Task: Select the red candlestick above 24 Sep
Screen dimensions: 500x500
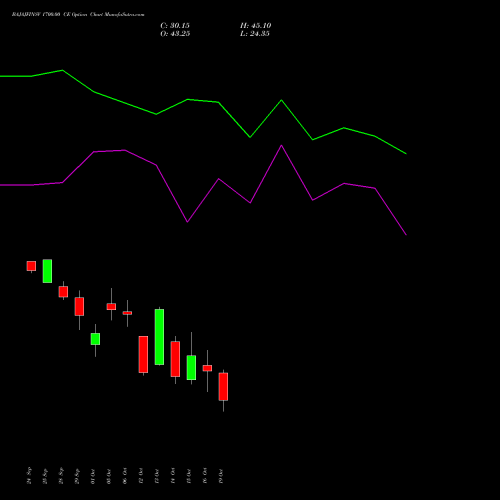Action: [31, 266]
